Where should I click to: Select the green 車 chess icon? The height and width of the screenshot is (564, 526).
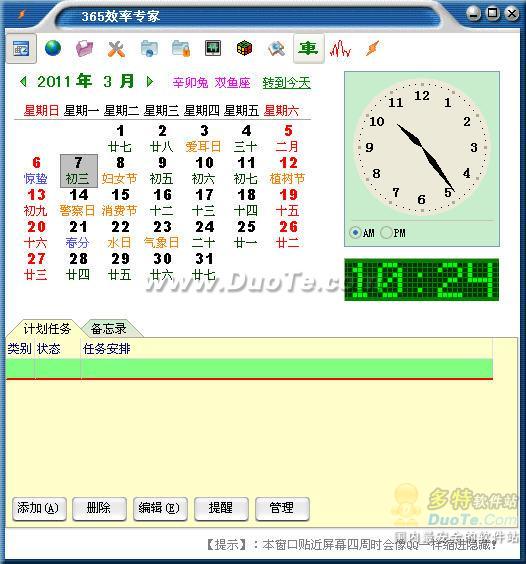tap(309, 49)
